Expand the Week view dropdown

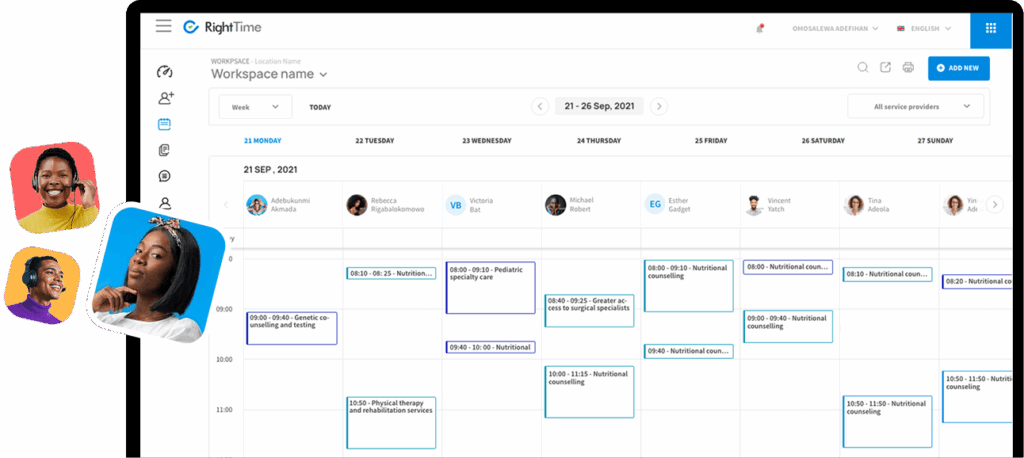(254, 107)
